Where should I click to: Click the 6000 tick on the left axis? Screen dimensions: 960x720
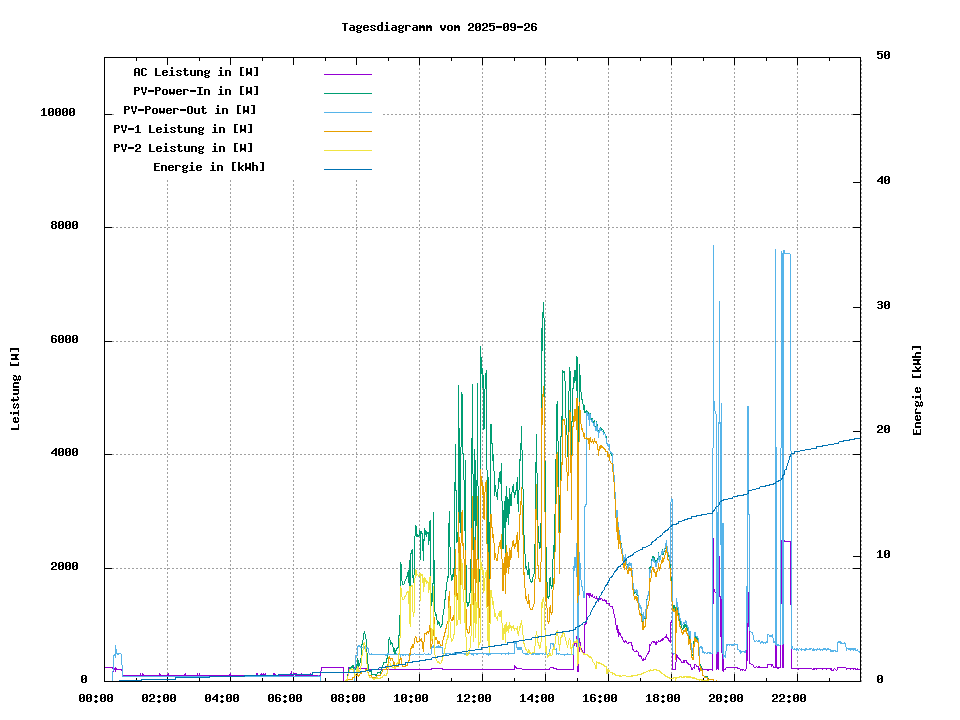pos(64,340)
